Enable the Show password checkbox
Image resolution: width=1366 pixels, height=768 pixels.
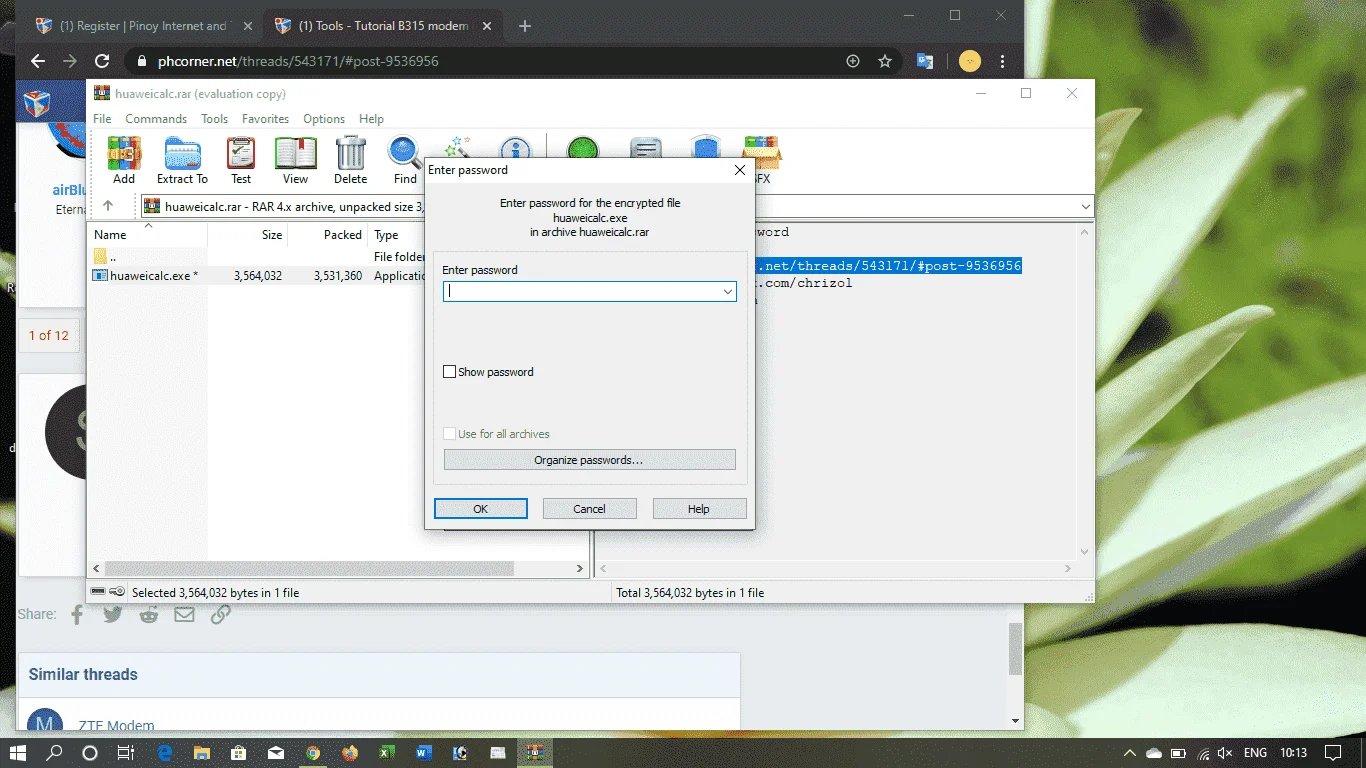[450, 372]
